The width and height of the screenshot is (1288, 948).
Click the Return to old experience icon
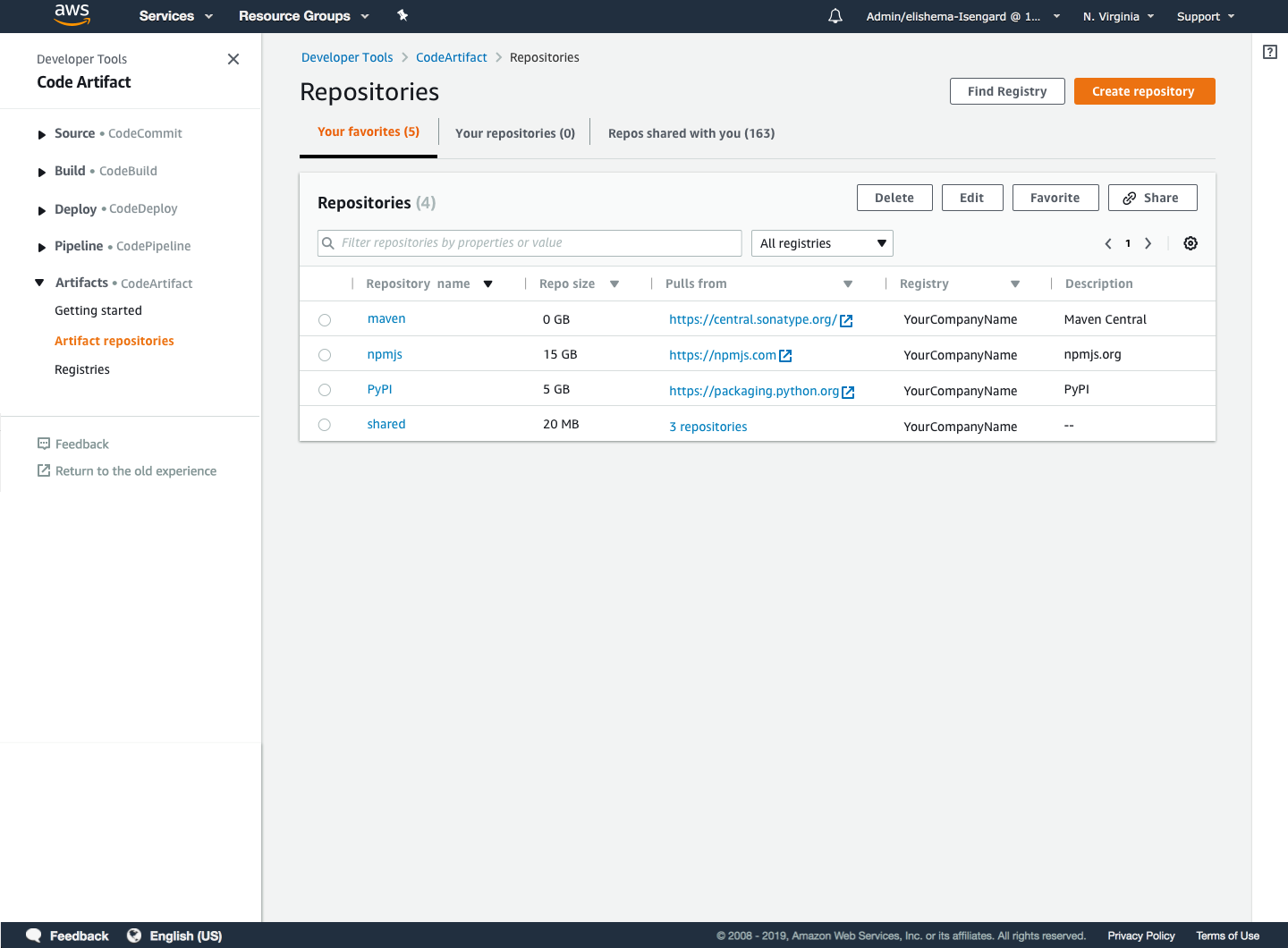click(x=44, y=470)
